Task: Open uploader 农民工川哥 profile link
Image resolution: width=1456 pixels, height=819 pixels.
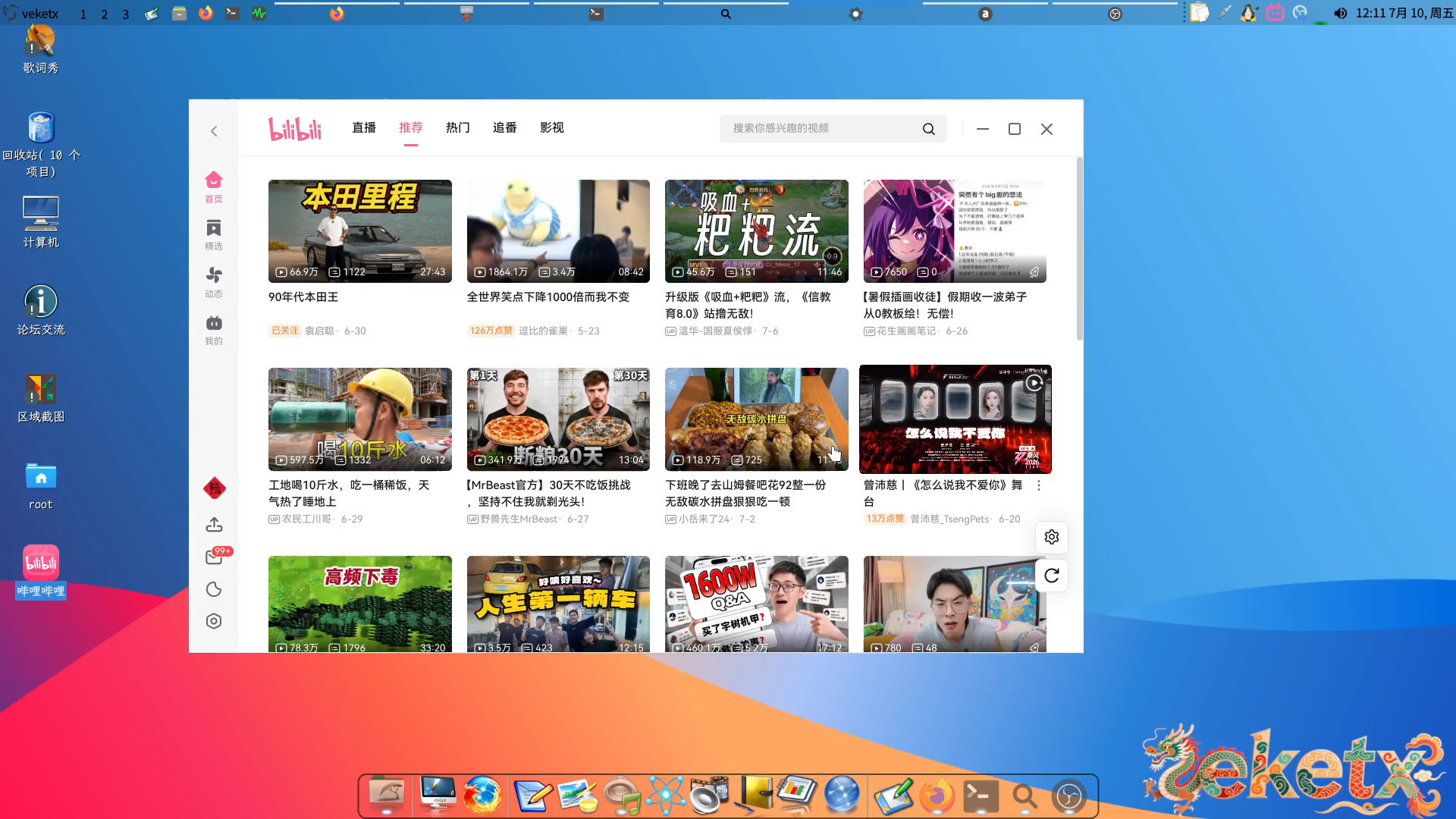Action: pos(306,519)
